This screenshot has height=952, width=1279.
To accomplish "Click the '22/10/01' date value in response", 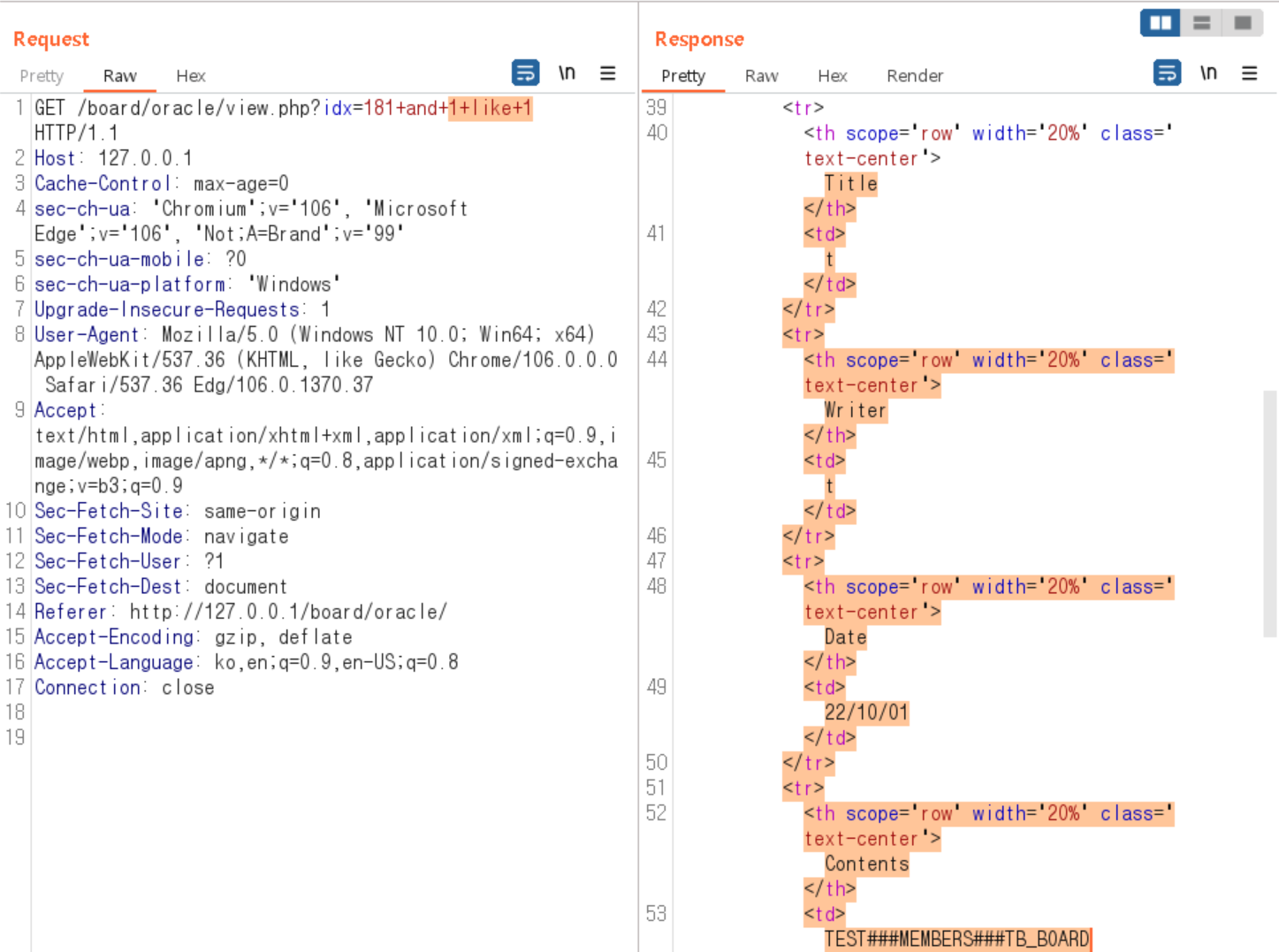I will (x=866, y=712).
